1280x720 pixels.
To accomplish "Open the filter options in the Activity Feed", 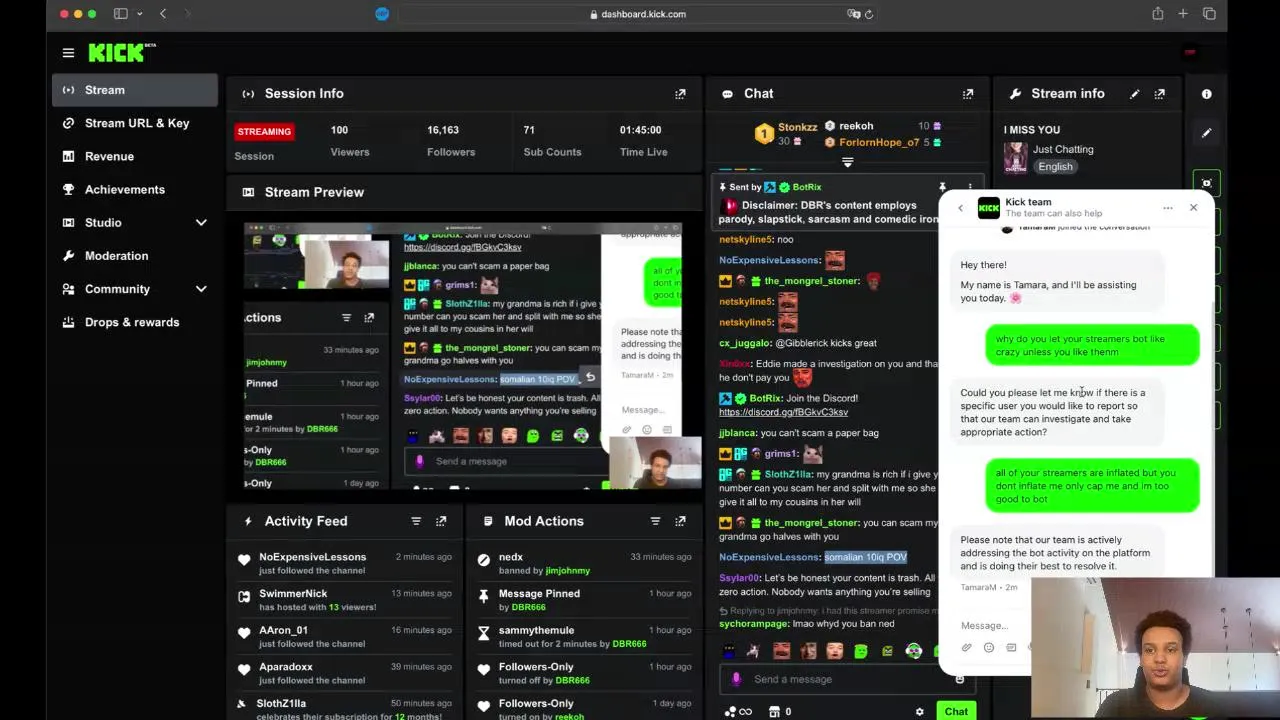I will tap(416, 521).
